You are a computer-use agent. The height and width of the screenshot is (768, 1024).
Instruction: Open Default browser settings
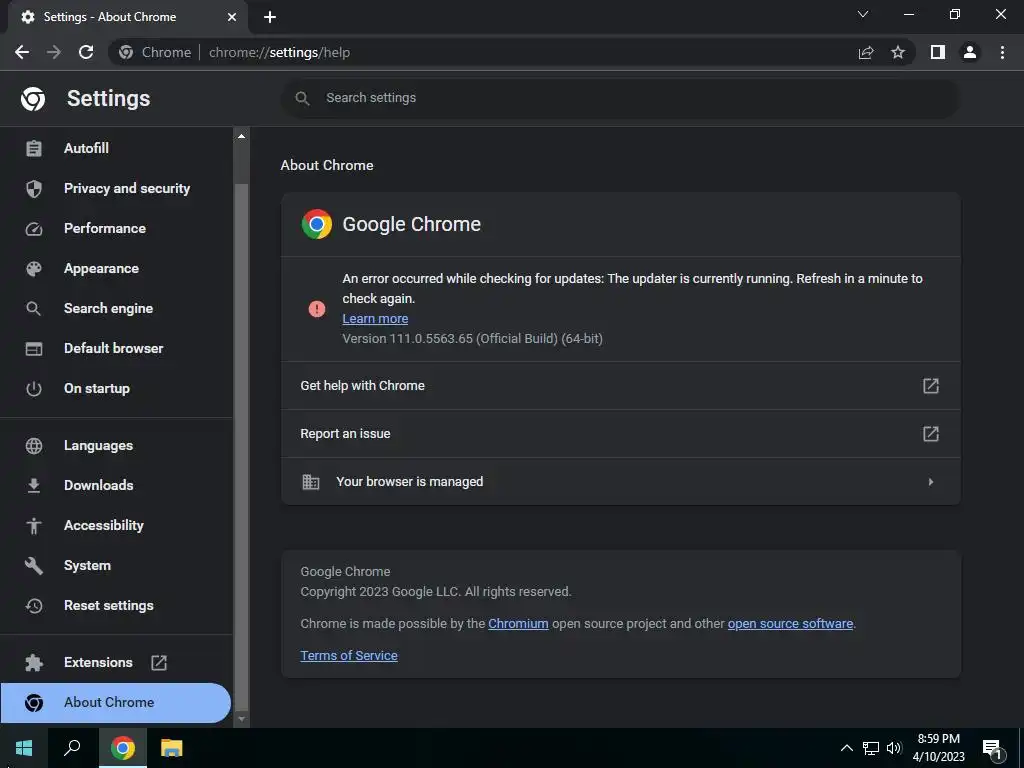116,348
